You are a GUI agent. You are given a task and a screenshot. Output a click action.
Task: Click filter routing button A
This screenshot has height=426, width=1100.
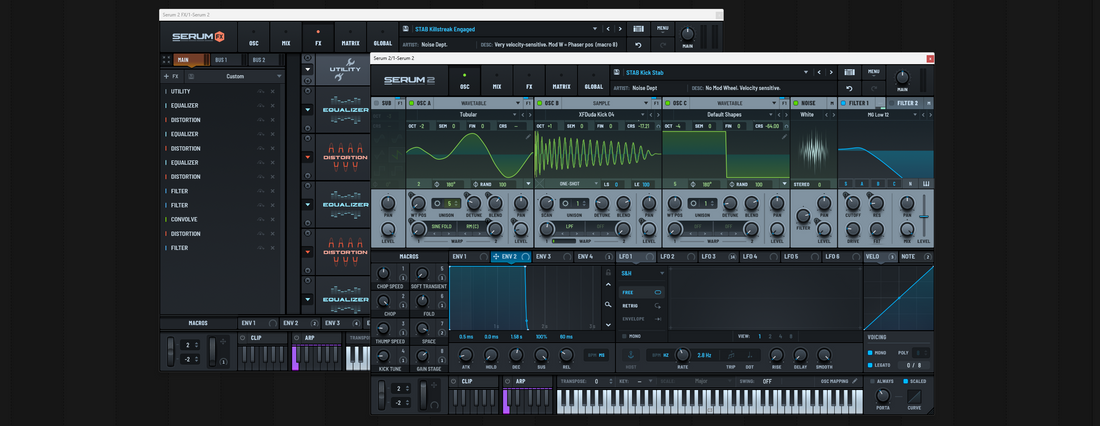(861, 184)
